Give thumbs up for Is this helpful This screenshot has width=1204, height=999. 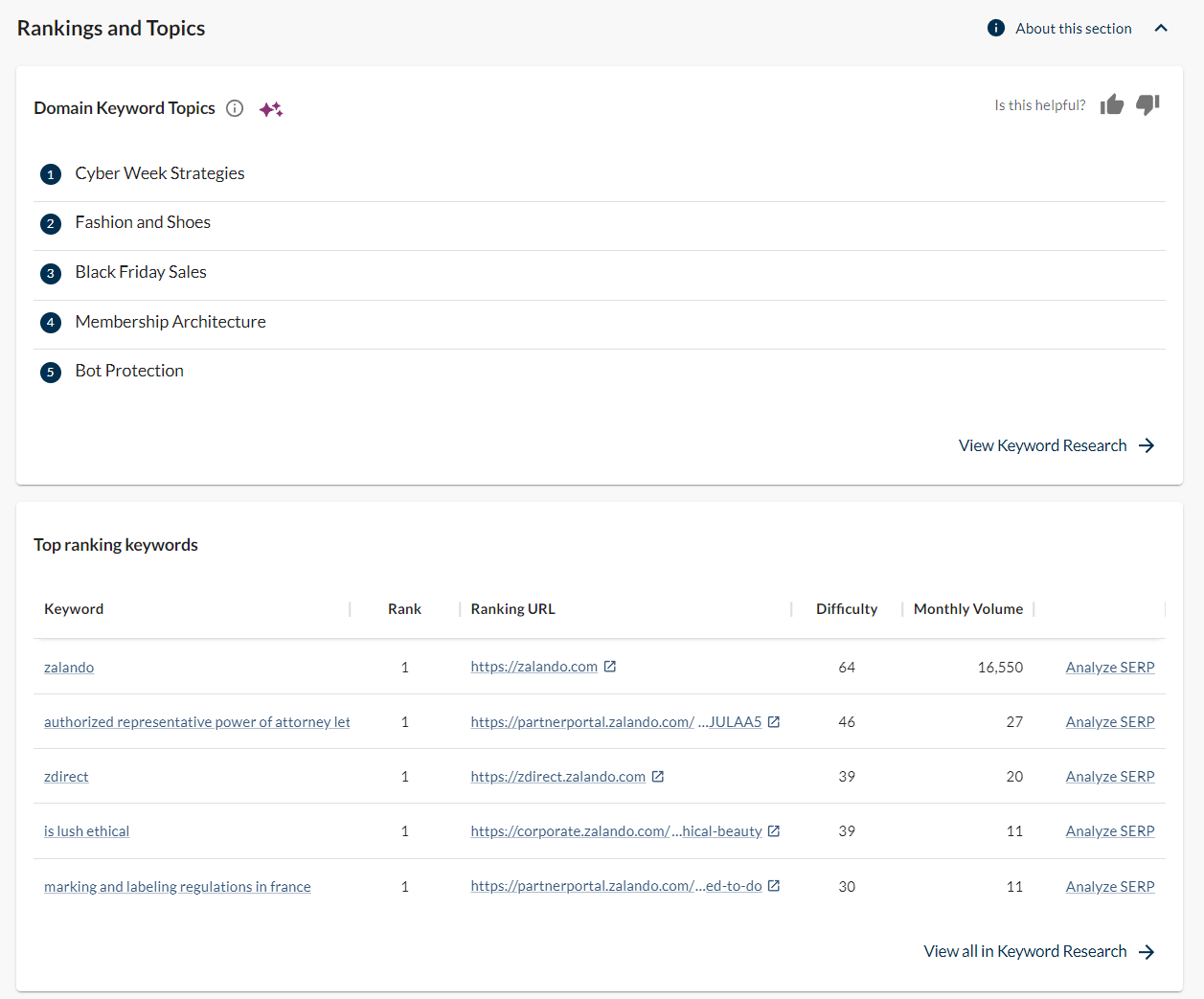click(x=1112, y=104)
